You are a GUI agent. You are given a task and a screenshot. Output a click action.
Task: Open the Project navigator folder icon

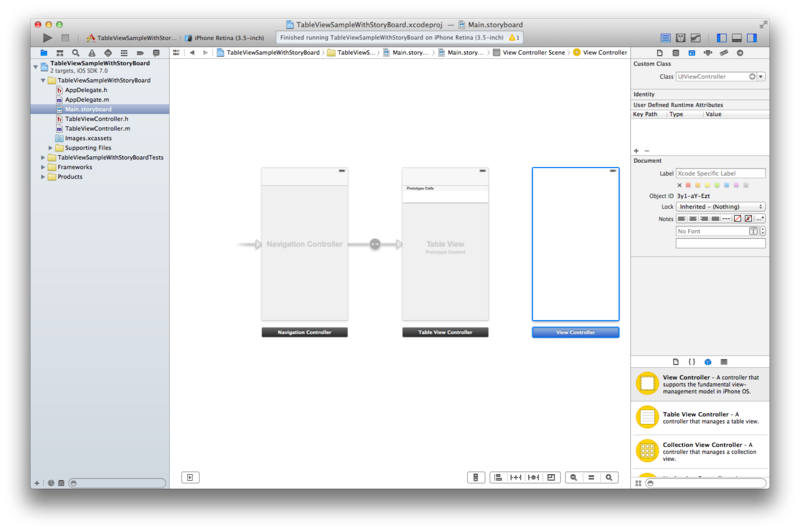click(44, 53)
